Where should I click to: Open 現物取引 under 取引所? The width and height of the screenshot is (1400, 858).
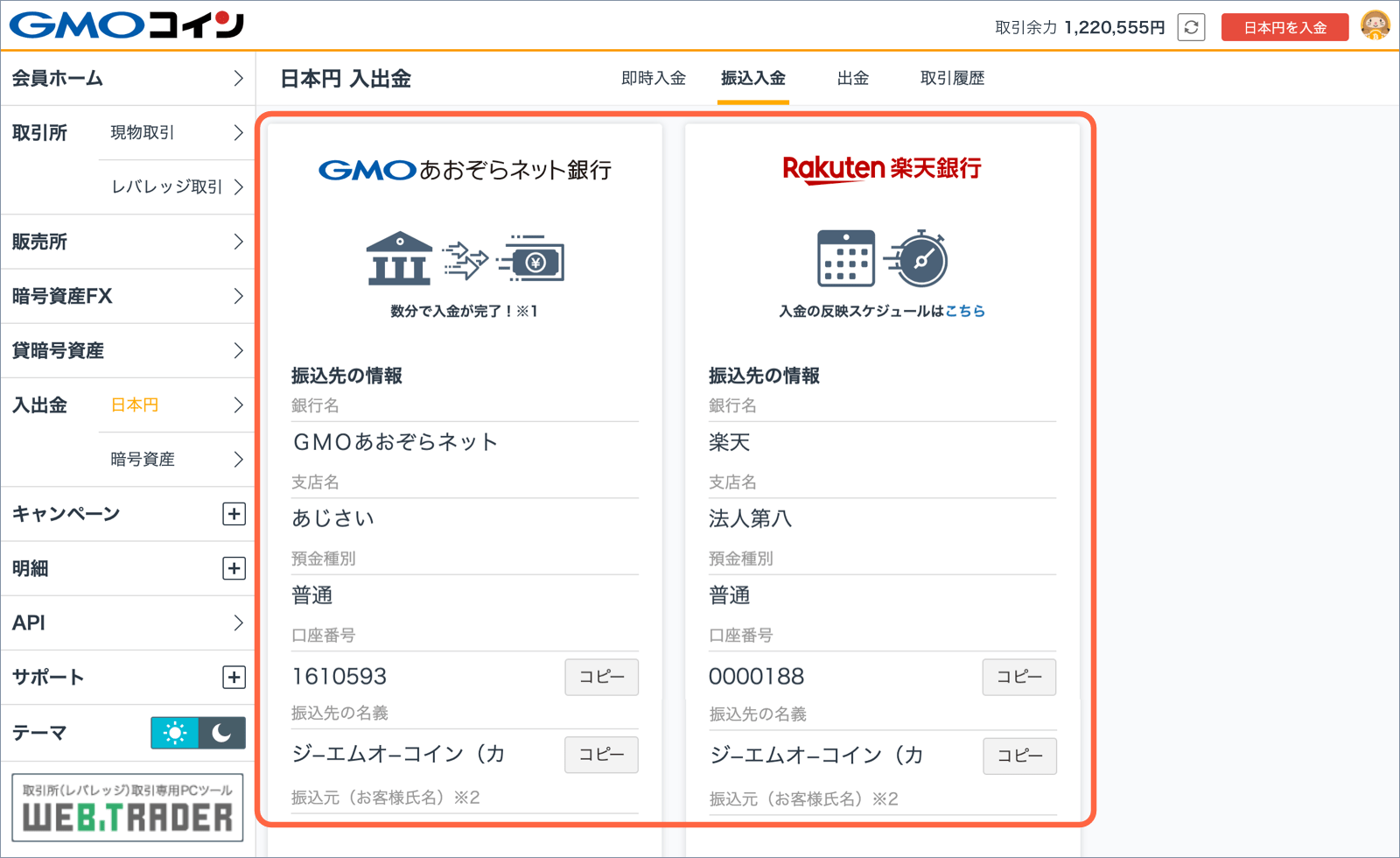click(177, 133)
